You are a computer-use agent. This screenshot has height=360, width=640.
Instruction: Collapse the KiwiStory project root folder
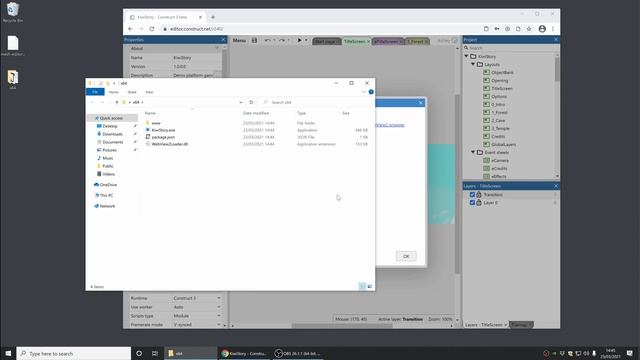coord(467,56)
